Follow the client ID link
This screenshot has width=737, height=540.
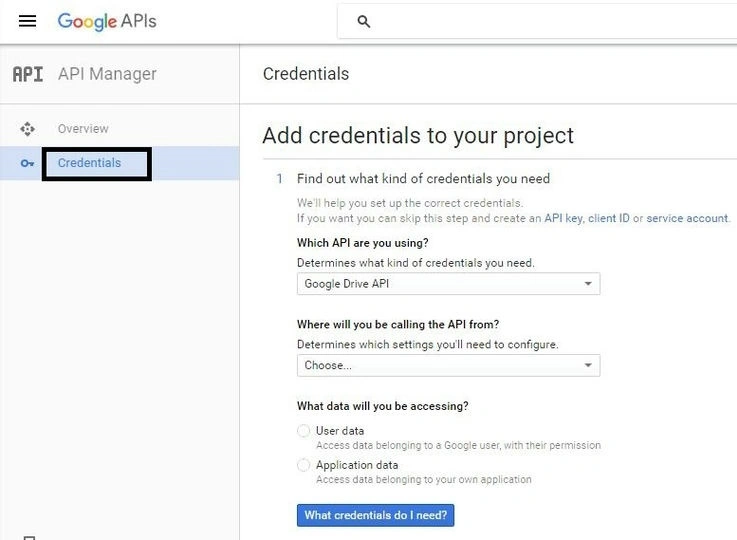coord(608,218)
